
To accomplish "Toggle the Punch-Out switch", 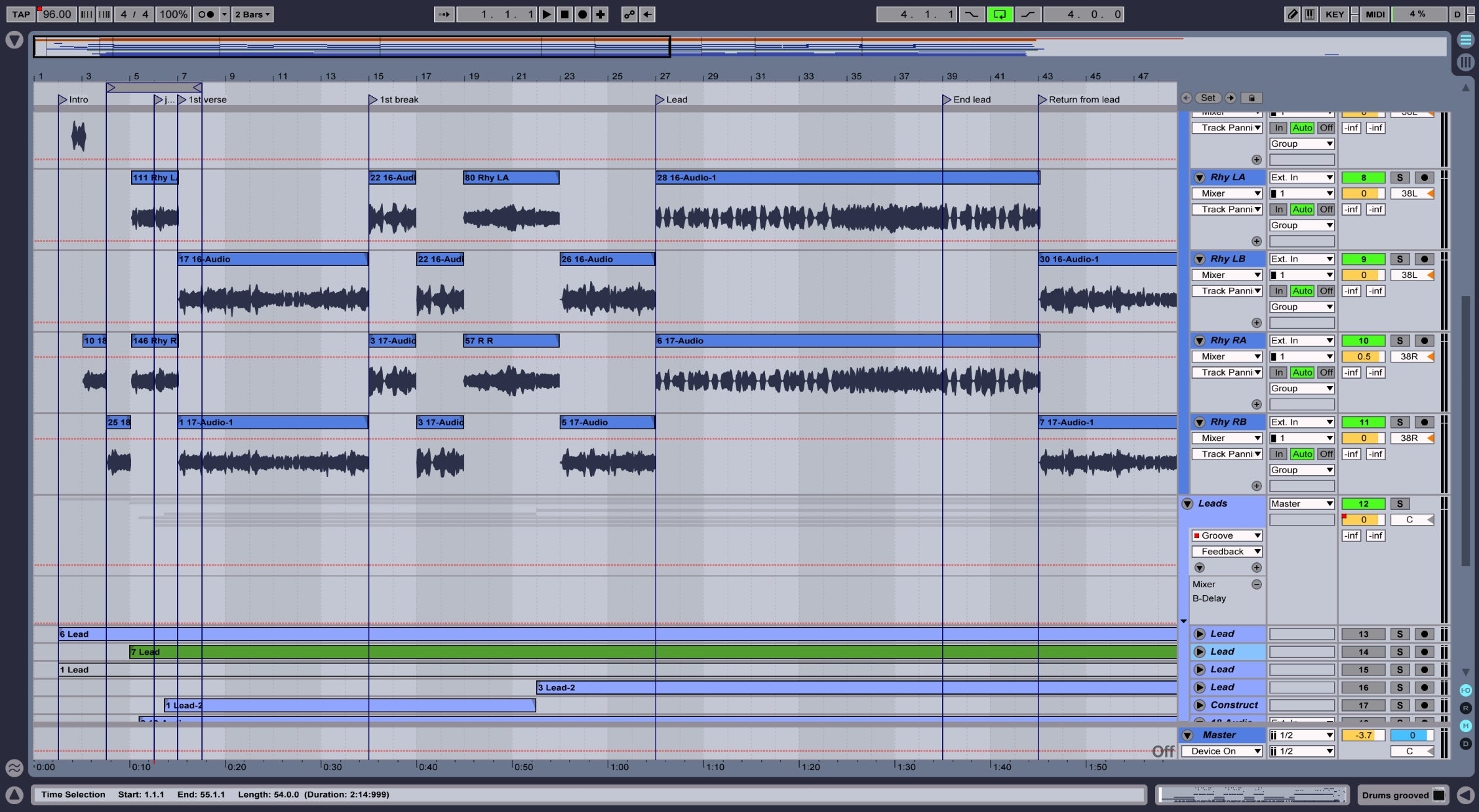I will click(x=1028, y=14).
